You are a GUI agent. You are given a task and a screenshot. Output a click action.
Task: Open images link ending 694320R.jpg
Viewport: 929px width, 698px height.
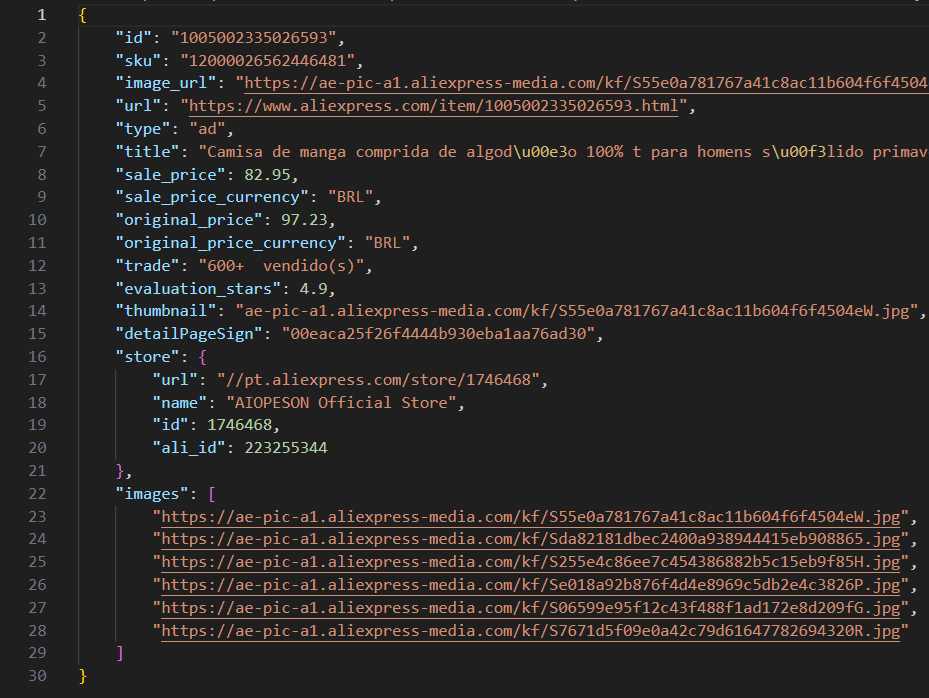point(530,630)
